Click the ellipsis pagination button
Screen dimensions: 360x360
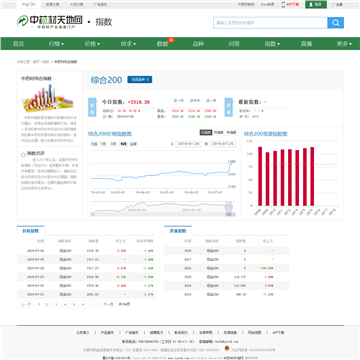point(94,304)
